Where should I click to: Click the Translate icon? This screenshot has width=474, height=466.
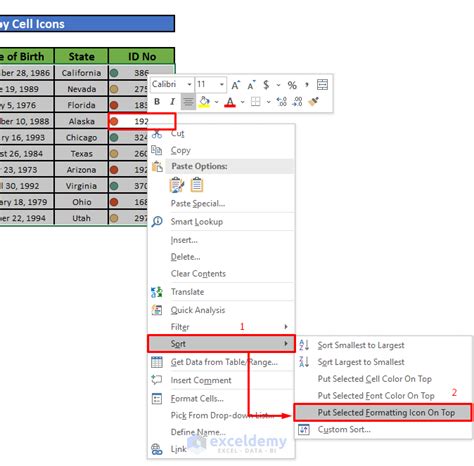point(157,292)
